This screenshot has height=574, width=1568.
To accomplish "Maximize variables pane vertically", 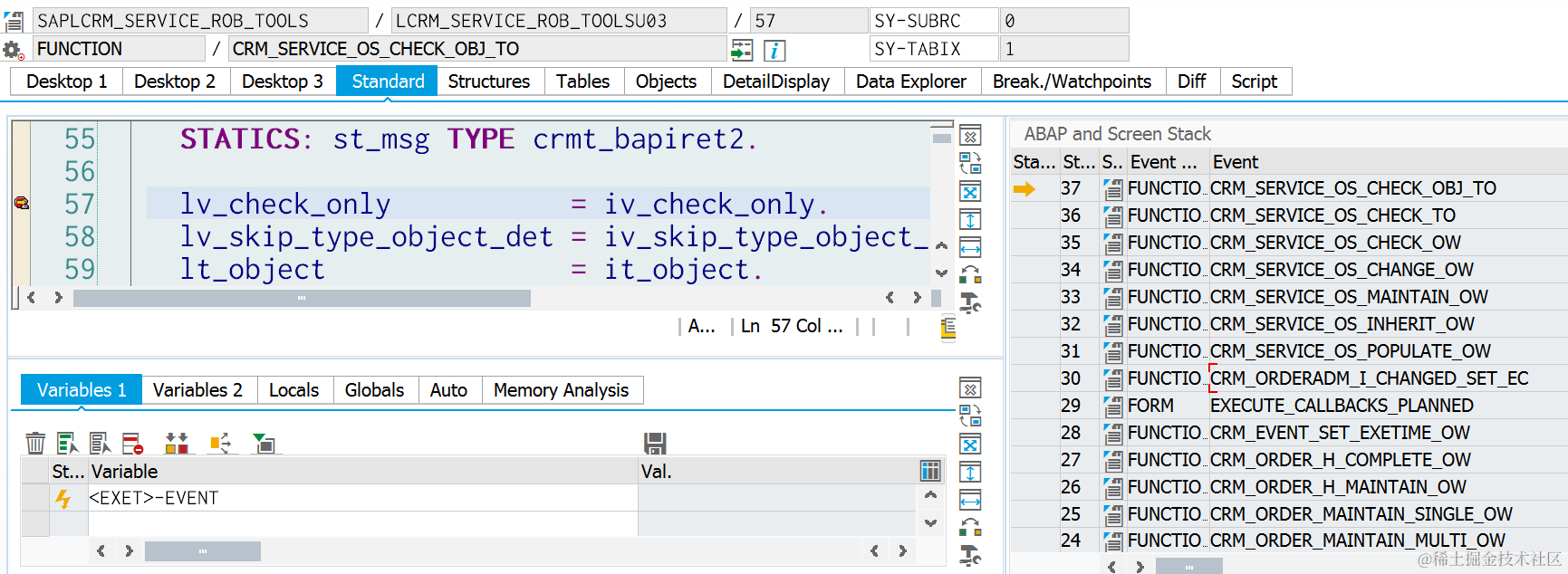I will click(970, 472).
